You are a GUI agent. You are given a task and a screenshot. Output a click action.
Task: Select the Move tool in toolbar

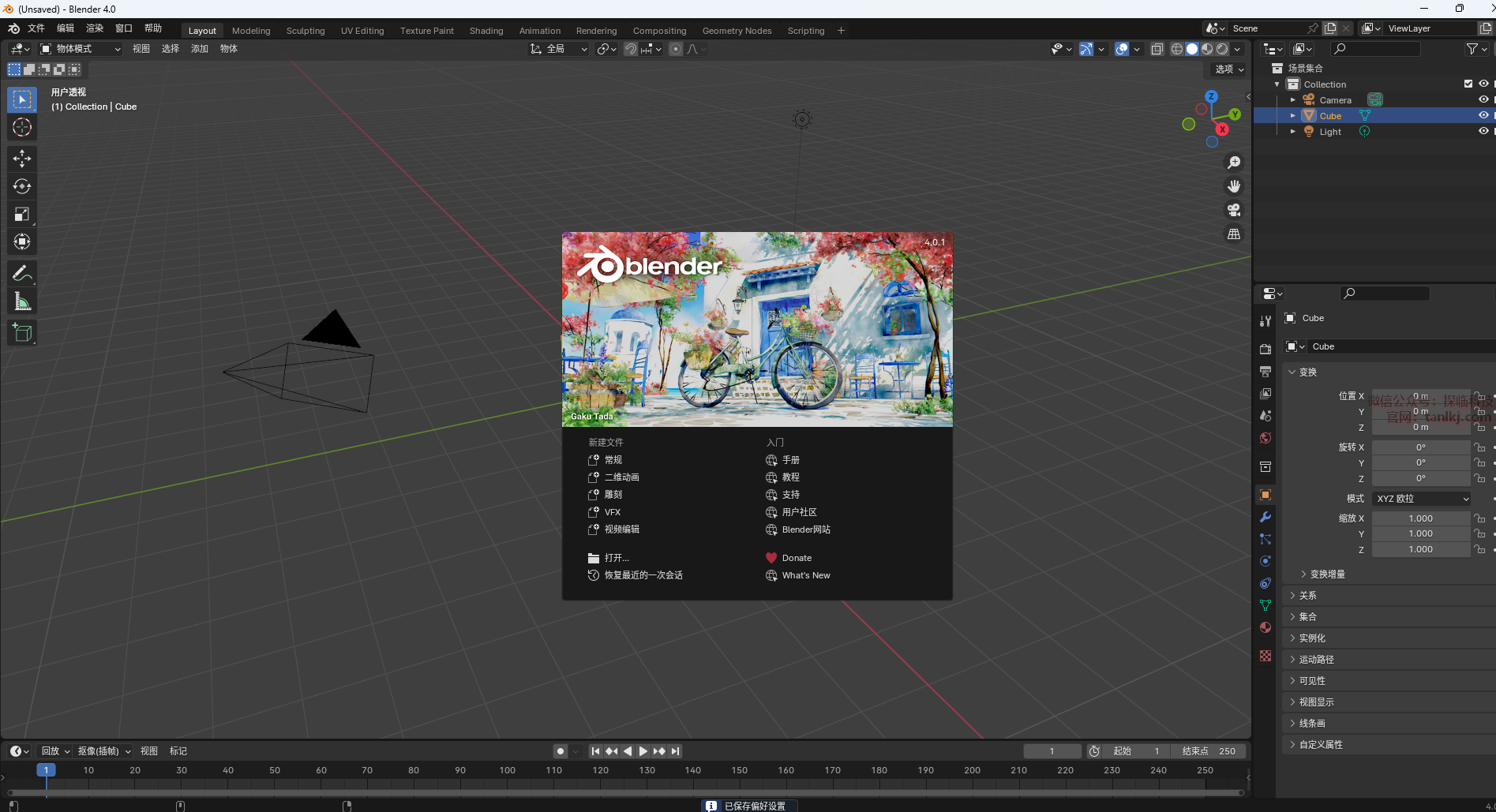[x=22, y=159]
